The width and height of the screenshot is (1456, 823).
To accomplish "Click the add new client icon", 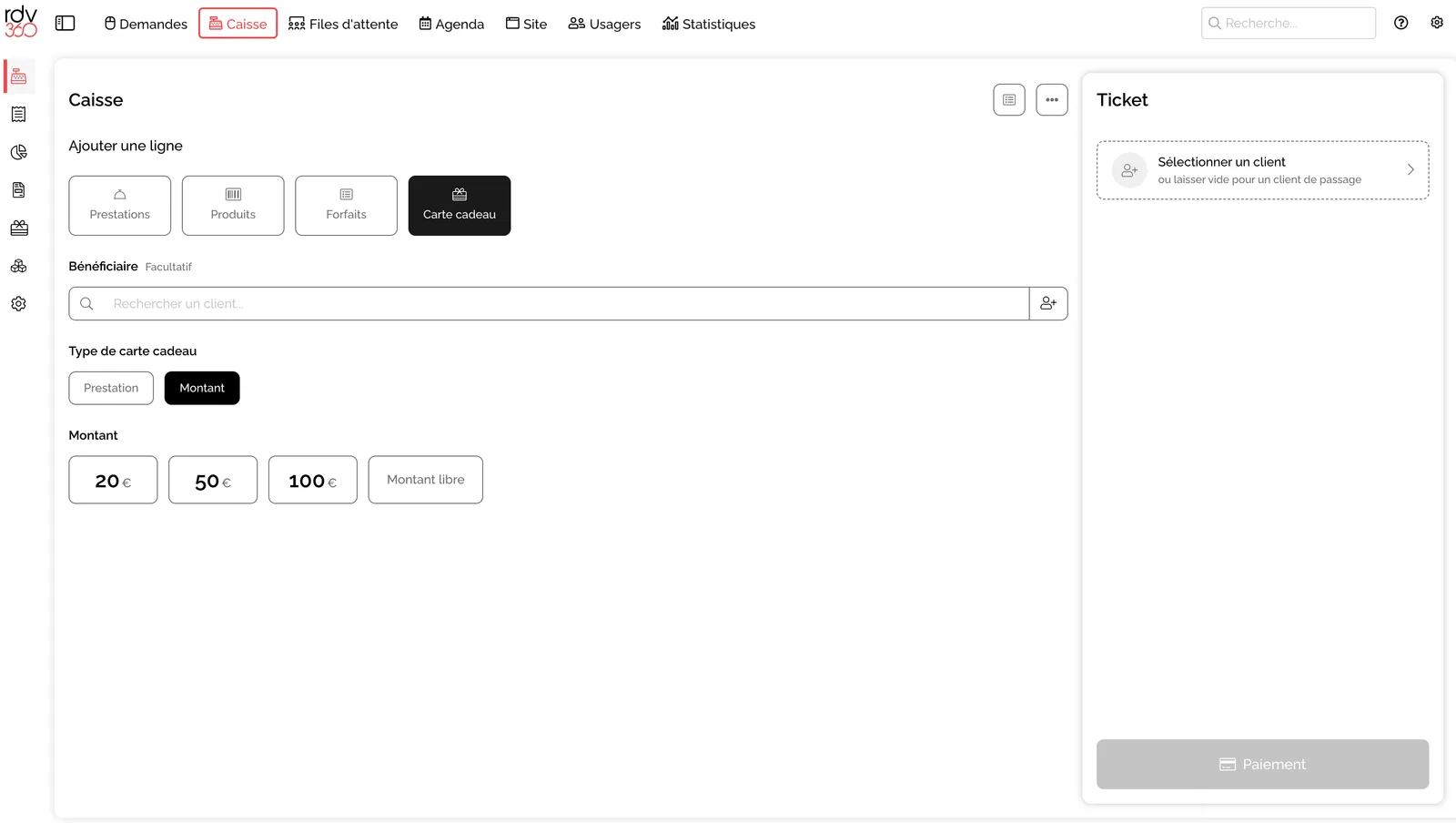I will tap(1048, 304).
